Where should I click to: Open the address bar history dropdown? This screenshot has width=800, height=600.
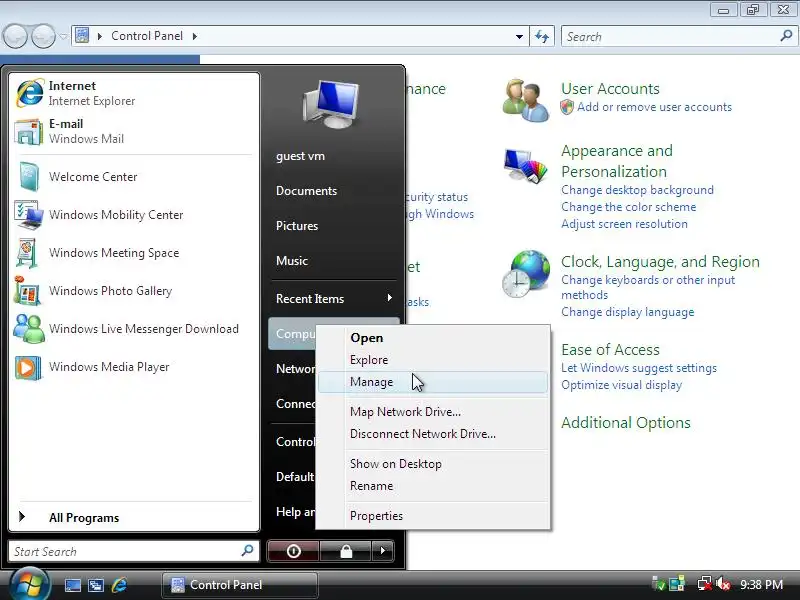[519, 37]
